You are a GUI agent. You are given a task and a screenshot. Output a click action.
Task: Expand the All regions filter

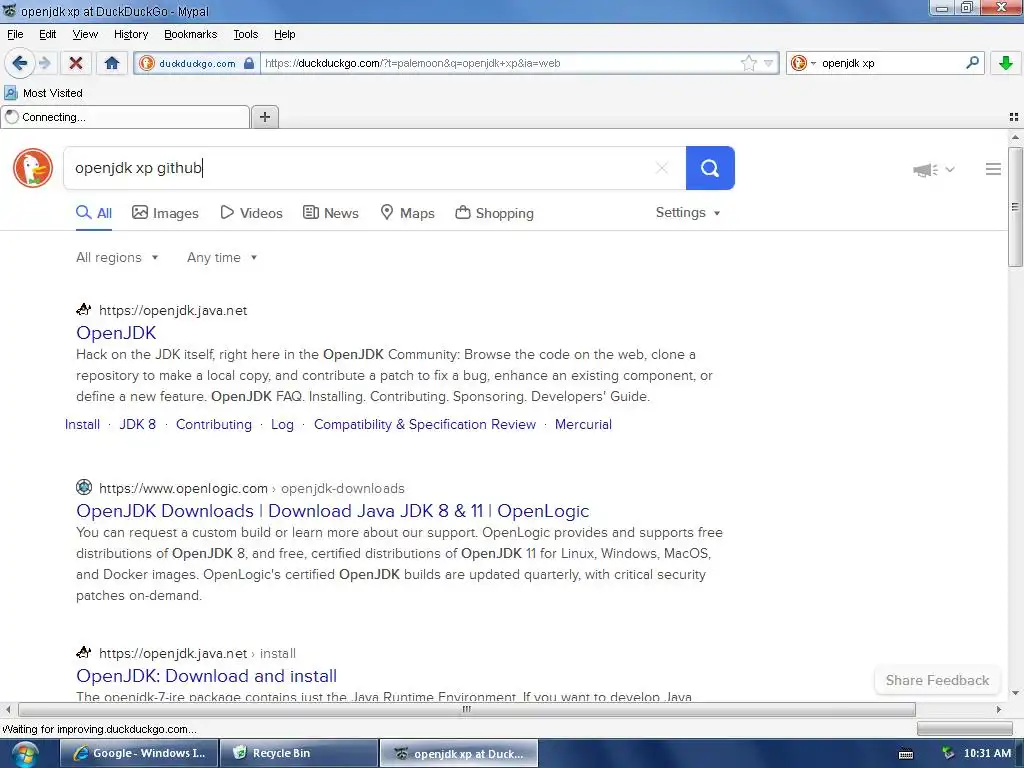tap(117, 257)
